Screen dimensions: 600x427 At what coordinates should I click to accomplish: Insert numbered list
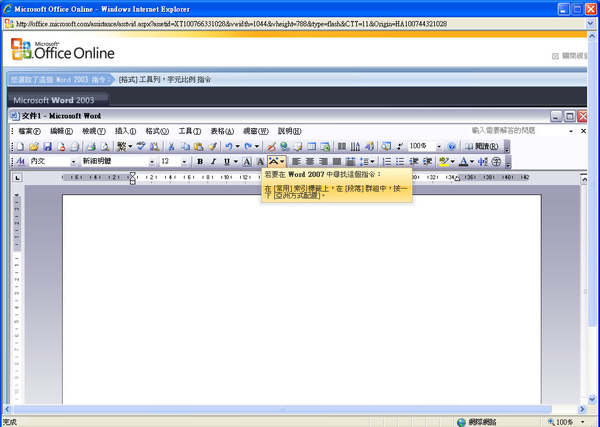point(387,161)
